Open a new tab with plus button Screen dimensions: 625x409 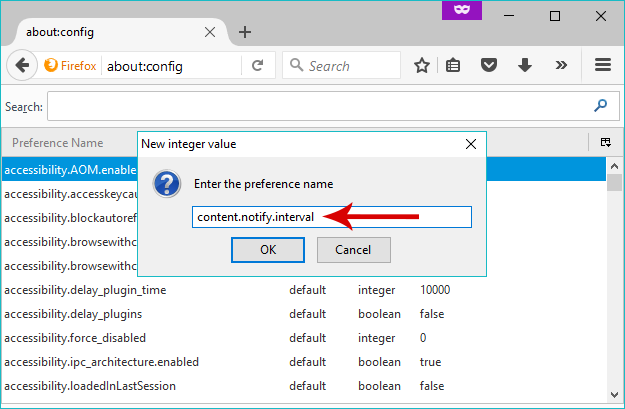coord(245,32)
